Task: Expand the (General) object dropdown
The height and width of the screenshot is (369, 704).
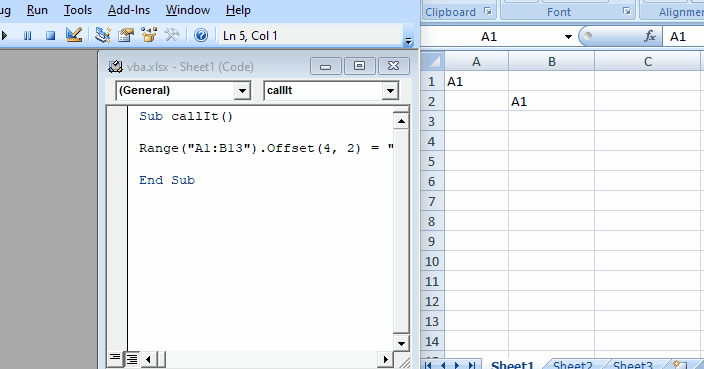Action: 242,91
